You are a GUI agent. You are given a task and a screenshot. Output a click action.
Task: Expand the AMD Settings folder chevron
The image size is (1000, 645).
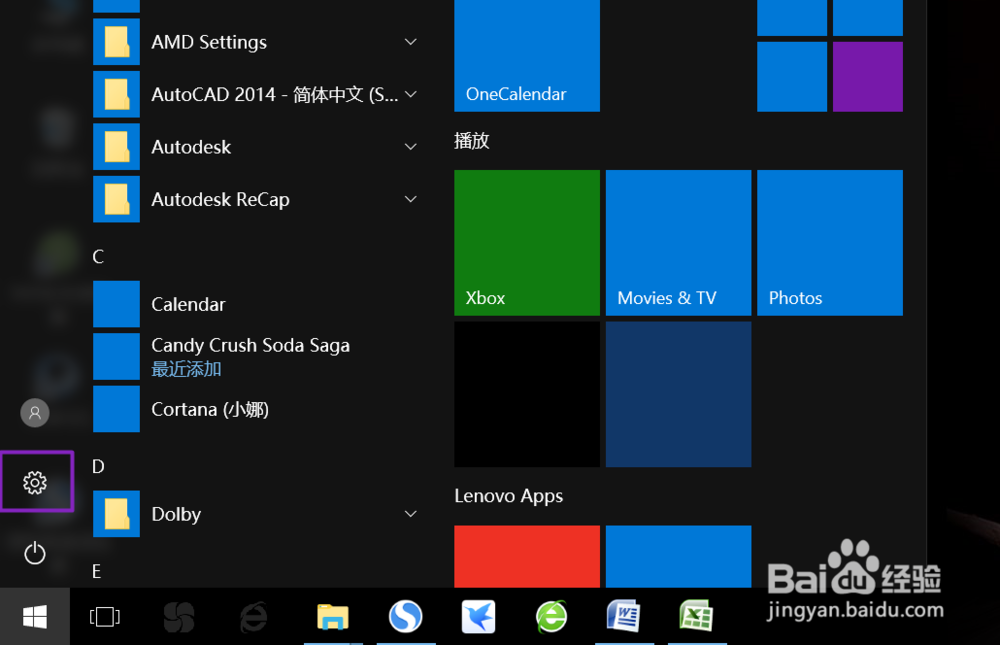point(411,42)
